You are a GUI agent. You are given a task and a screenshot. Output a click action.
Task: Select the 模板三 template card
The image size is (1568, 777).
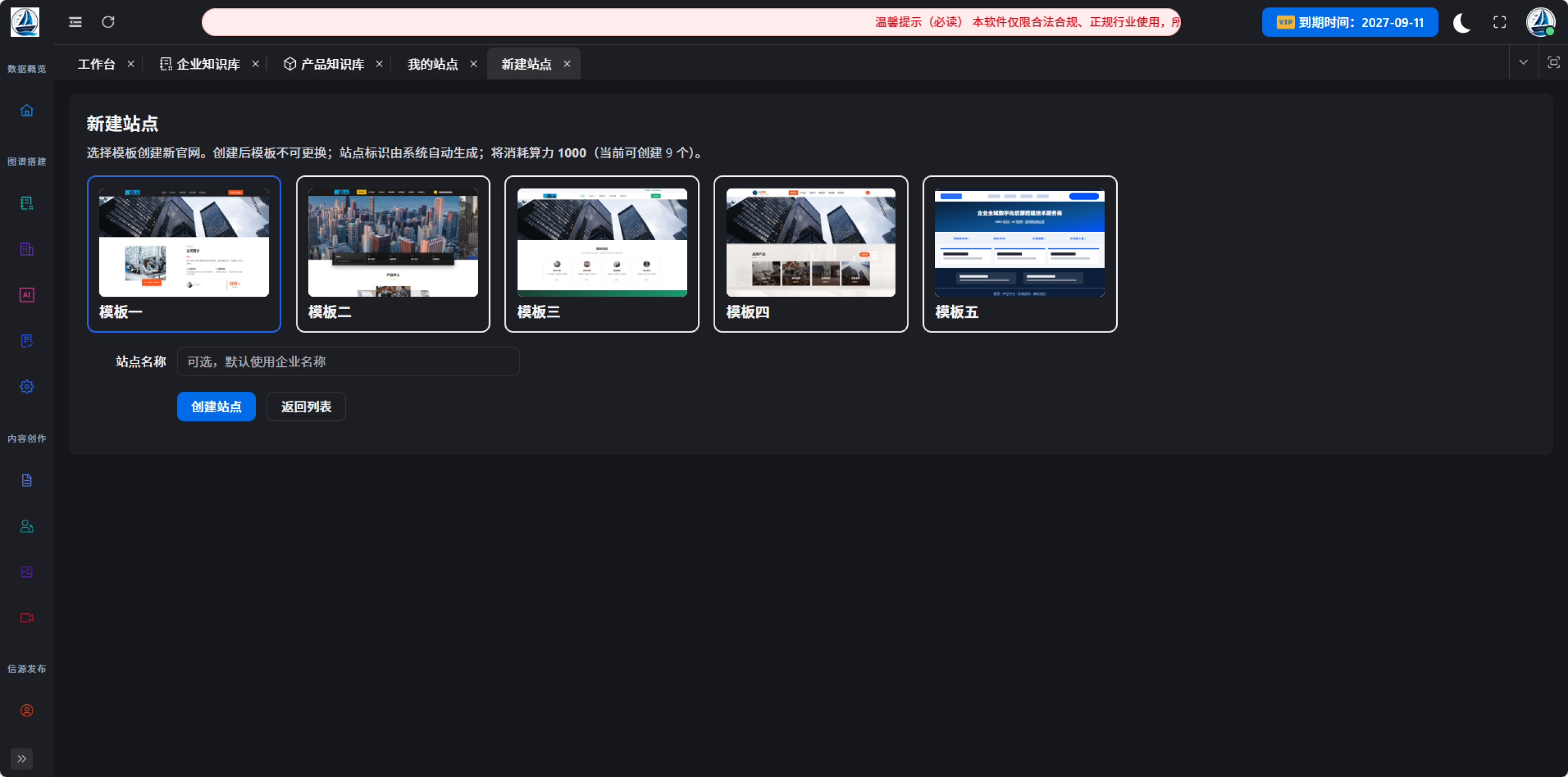[x=601, y=254]
